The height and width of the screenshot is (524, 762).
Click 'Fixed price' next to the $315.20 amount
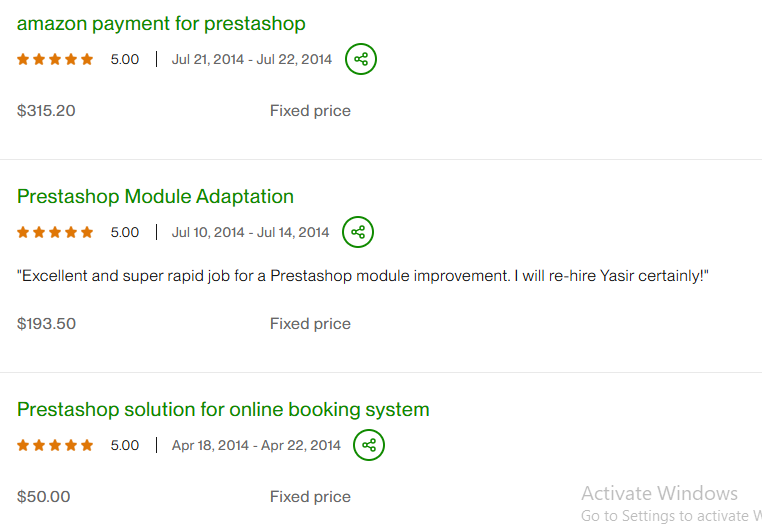click(x=310, y=111)
